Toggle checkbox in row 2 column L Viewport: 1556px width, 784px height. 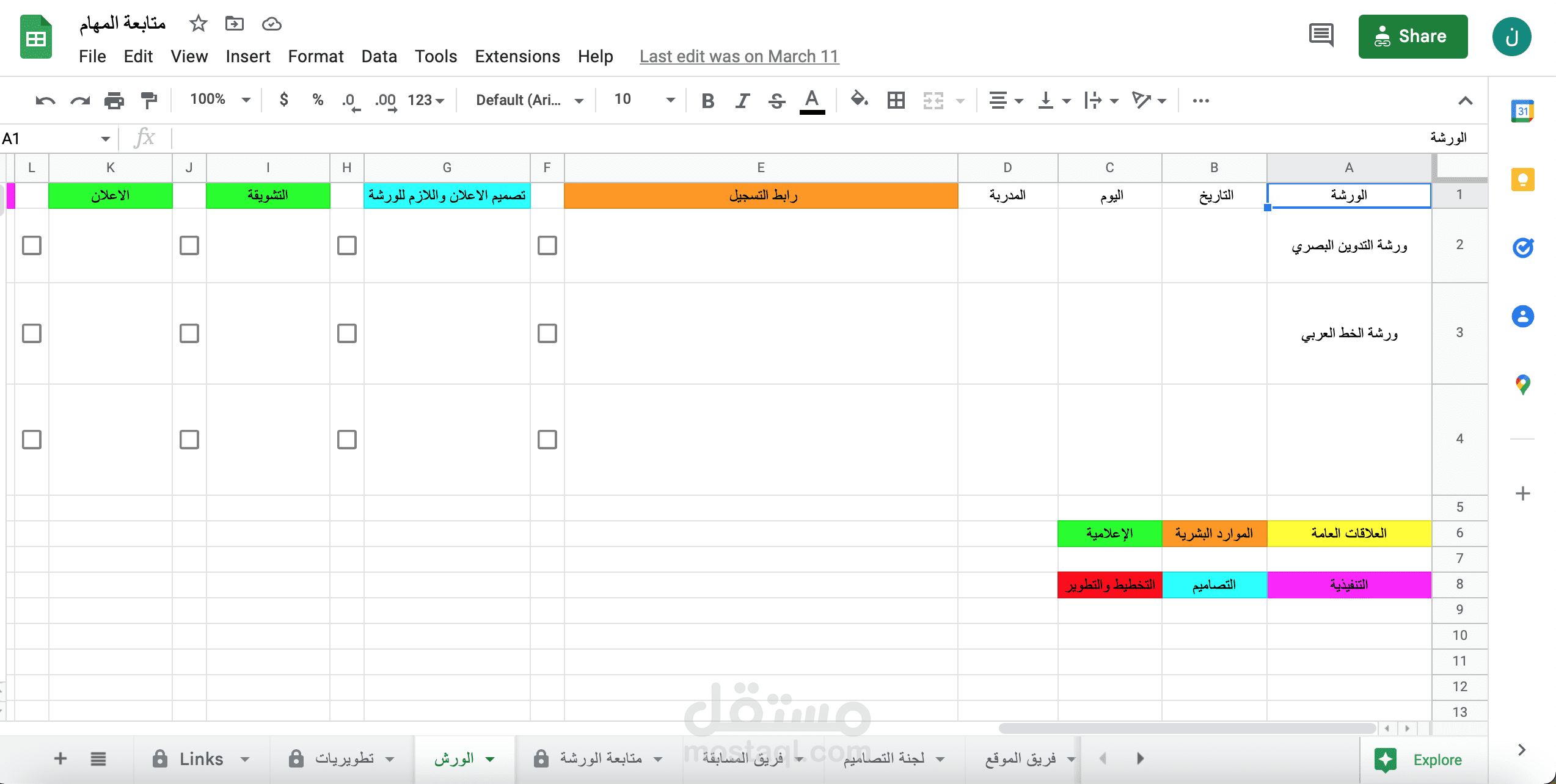coord(30,244)
